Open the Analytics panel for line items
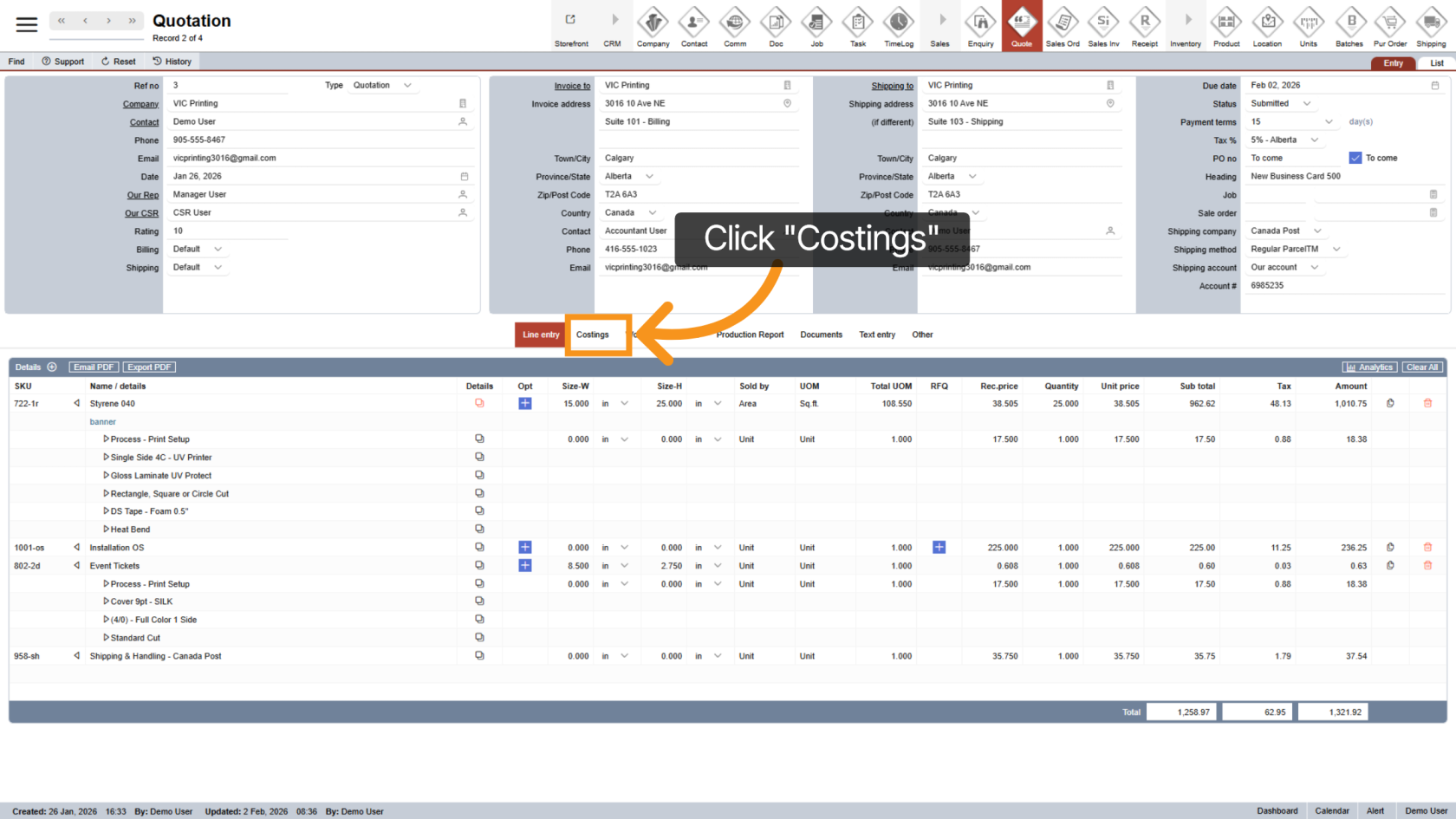This screenshot has width=1456, height=819. coord(1369,367)
